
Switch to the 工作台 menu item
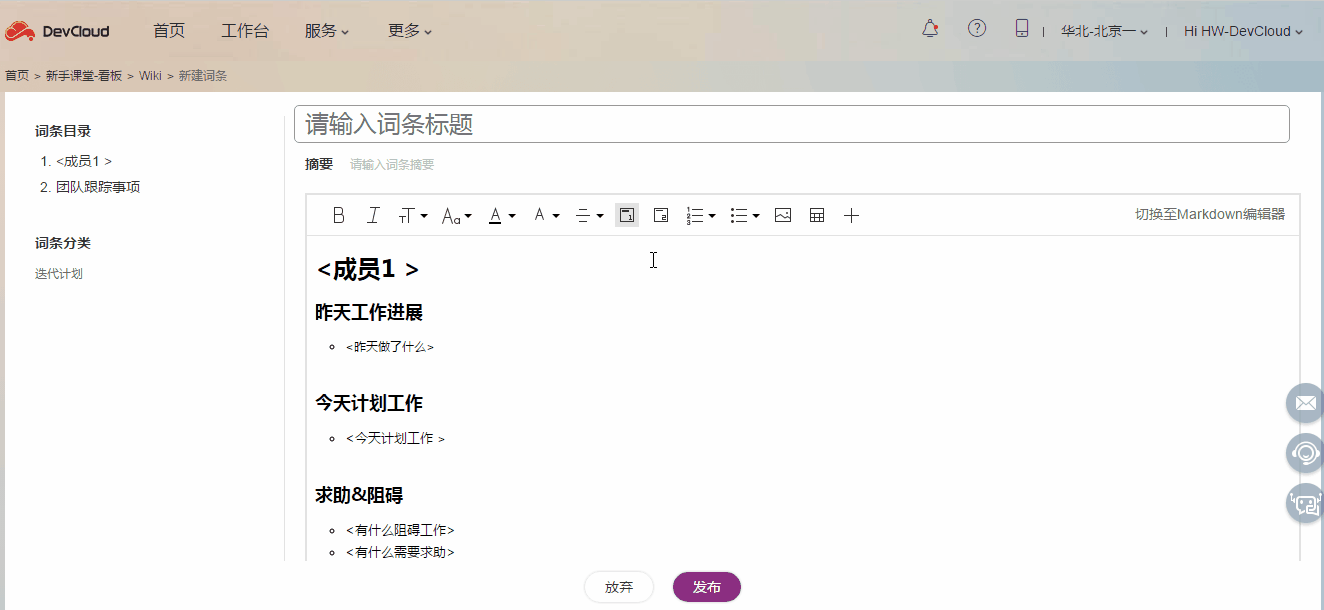(x=245, y=31)
